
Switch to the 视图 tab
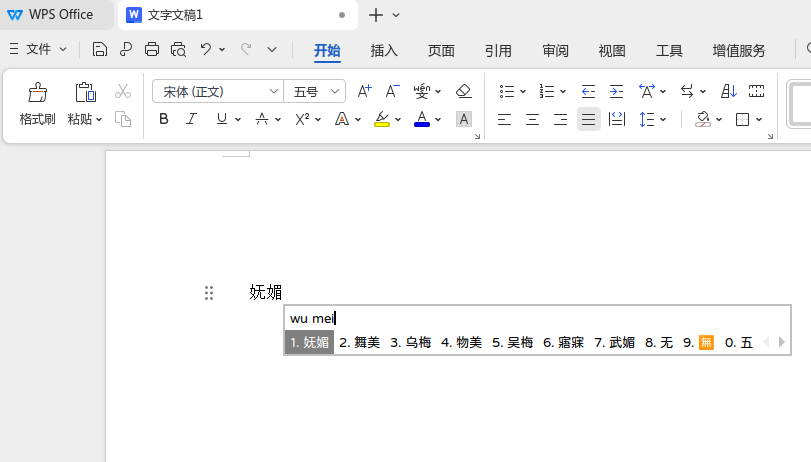click(612, 51)
